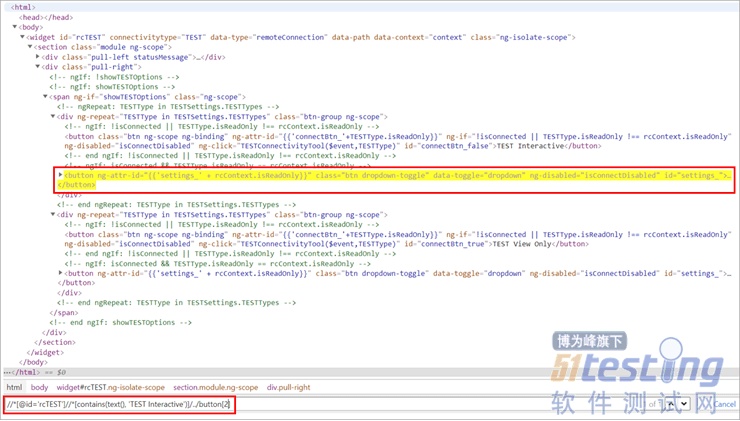This screenshot has height=421, width=740.
Task: Select the button line with id connectBtn_true
Action: tap(396, 239)
